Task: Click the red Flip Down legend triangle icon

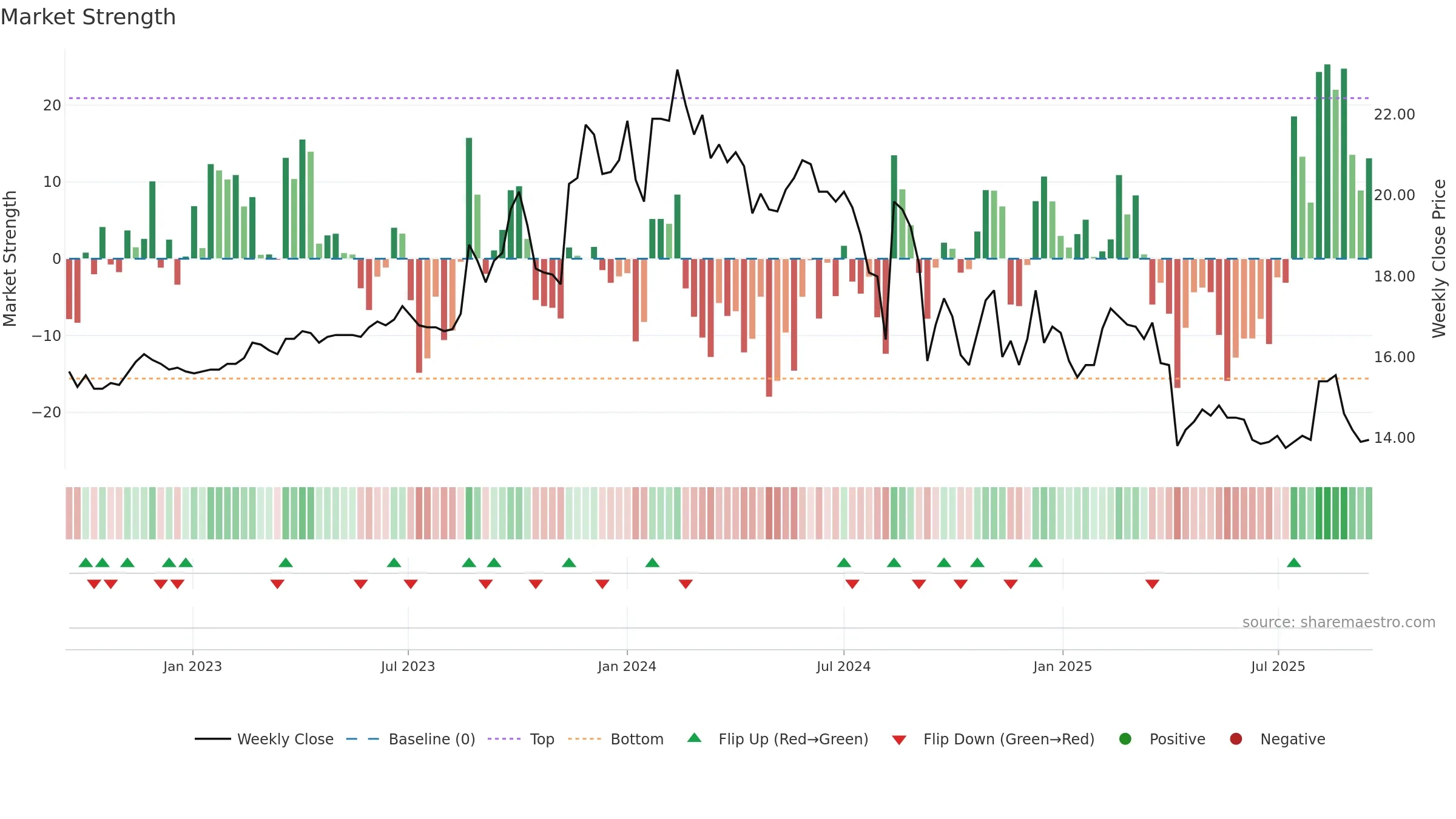Action: [899, 740]
